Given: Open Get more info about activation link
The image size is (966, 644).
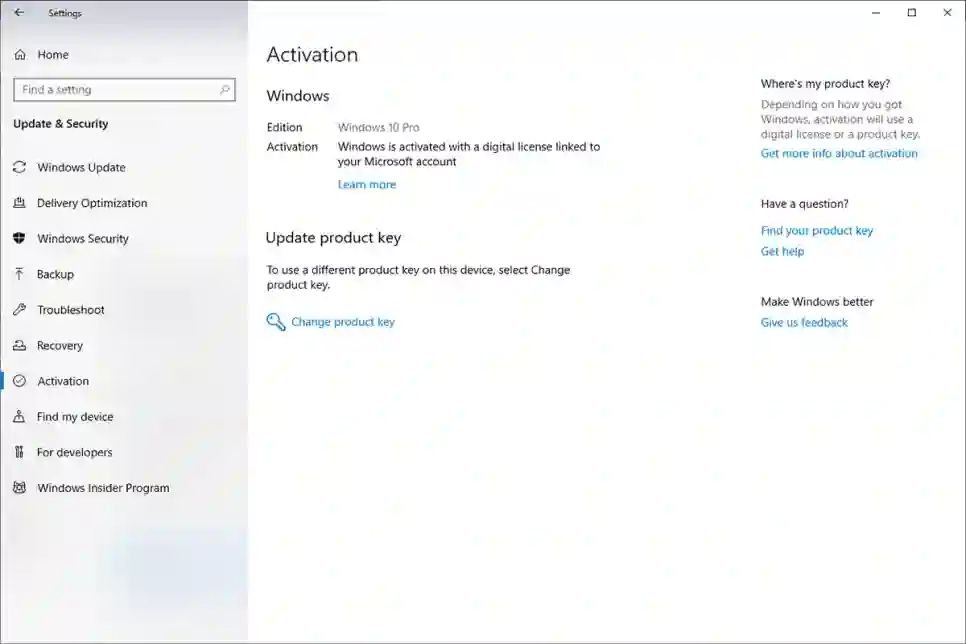Looking at the screenshot, I should [x=838, y=153].
